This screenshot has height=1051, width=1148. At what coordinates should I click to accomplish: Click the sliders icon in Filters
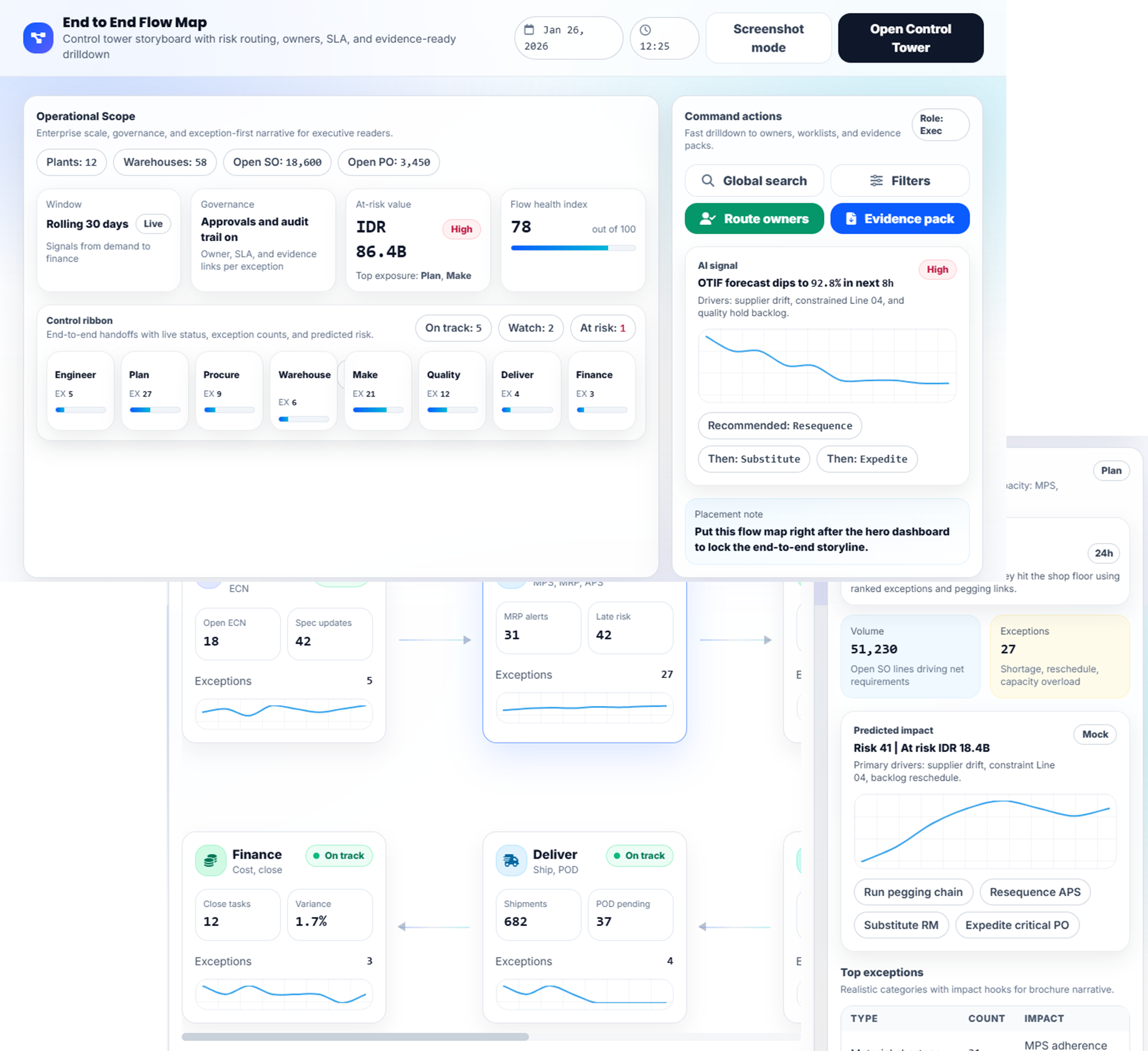coord(876,180)
